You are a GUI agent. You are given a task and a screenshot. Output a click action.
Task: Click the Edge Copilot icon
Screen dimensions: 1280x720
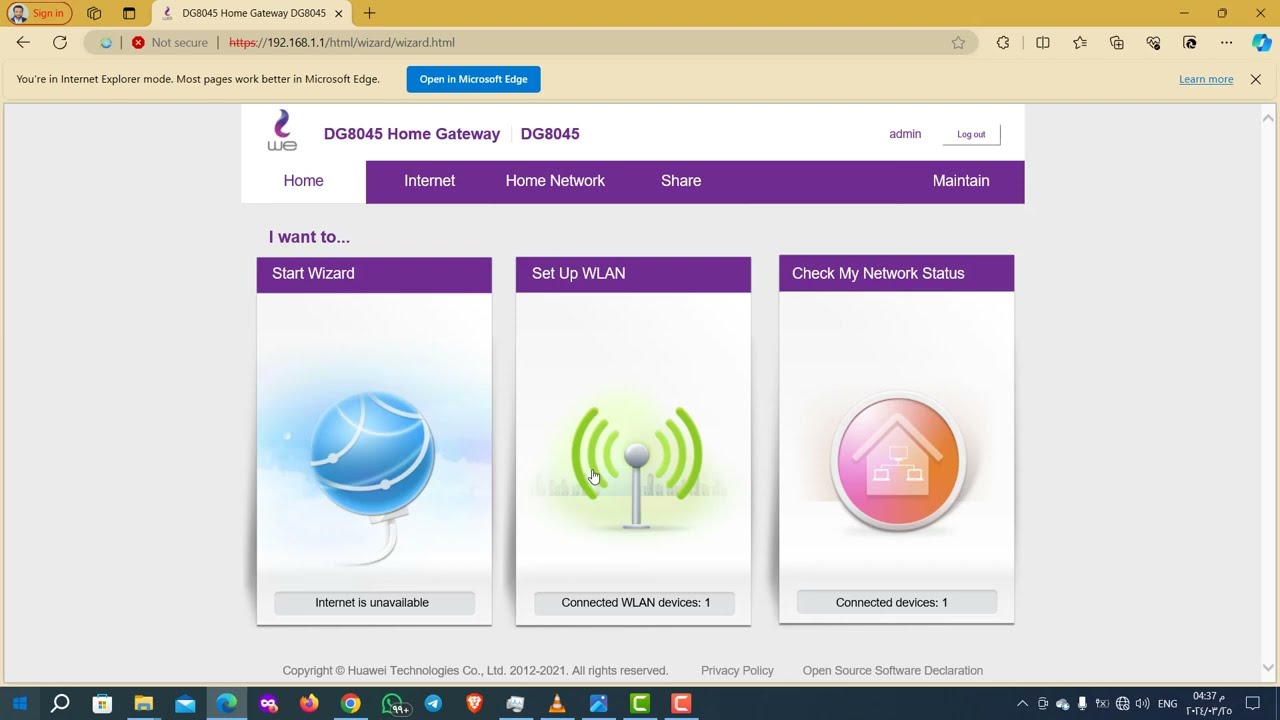[1261, 43]
